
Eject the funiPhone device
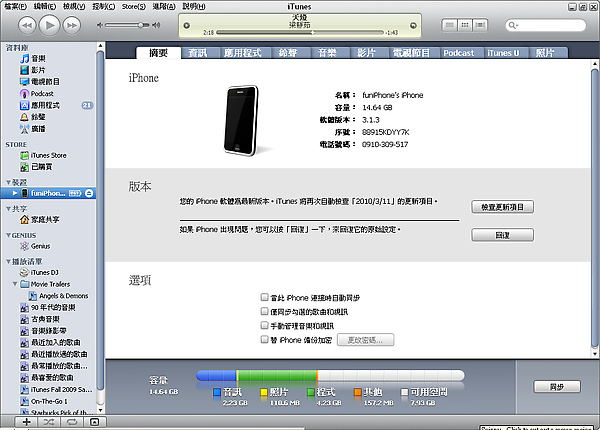point(89,193)
